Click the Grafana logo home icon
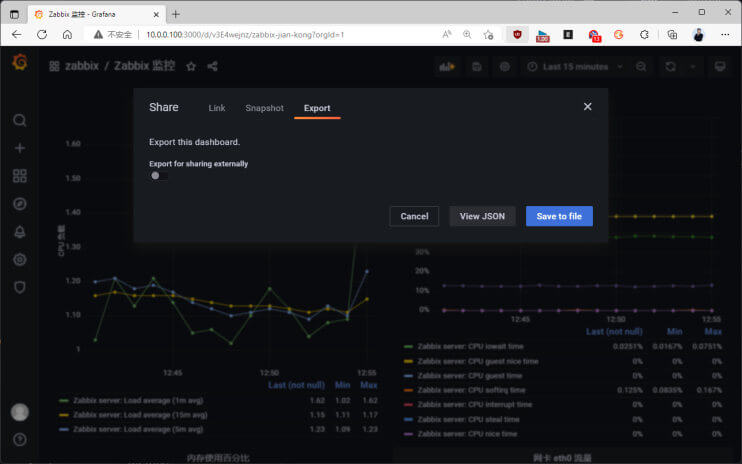 pos(20,62)
